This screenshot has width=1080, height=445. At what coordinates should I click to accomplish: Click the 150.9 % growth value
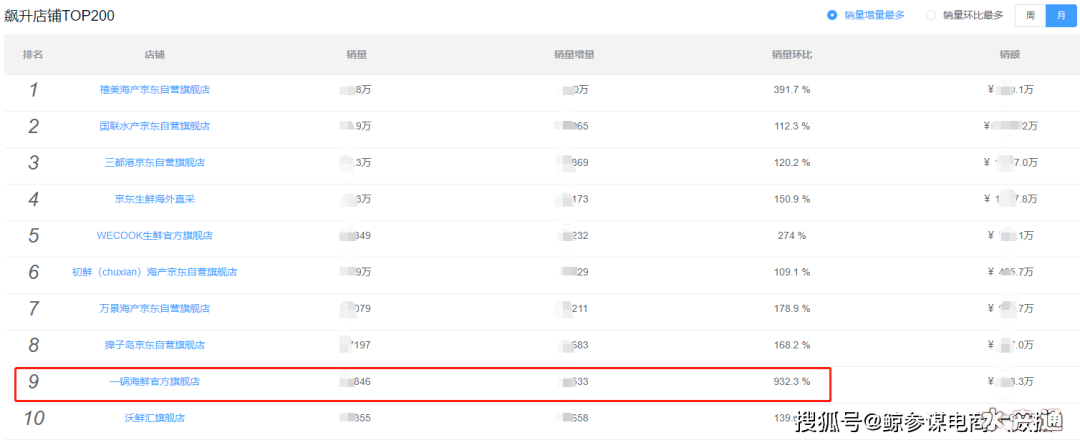792,199
